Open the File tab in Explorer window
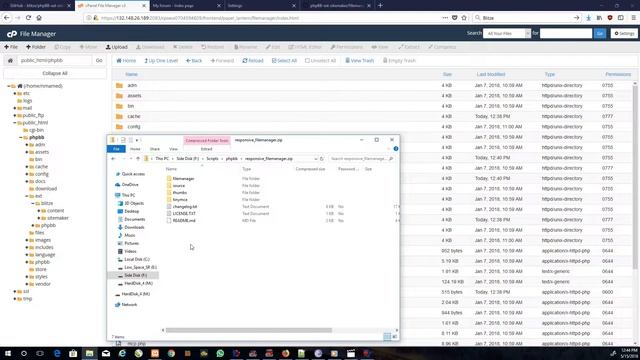640x360 pixels. click(x=116, y=149)
